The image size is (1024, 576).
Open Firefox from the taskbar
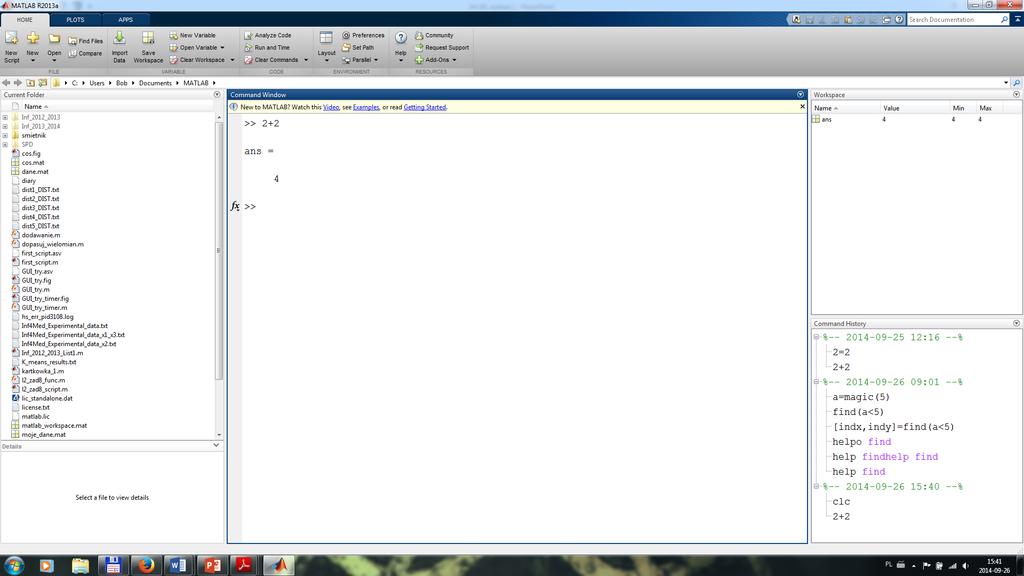coord(146,565)
